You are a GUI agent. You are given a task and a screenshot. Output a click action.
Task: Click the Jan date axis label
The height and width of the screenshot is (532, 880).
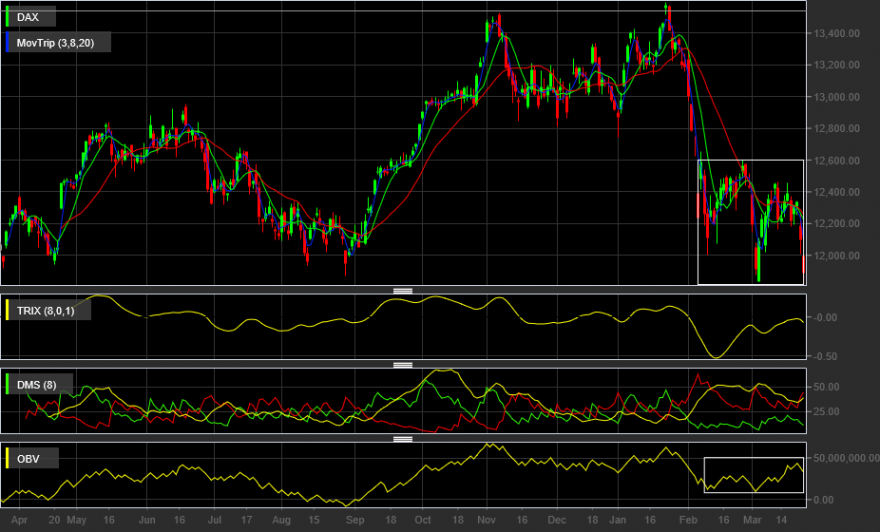[618, 520]
